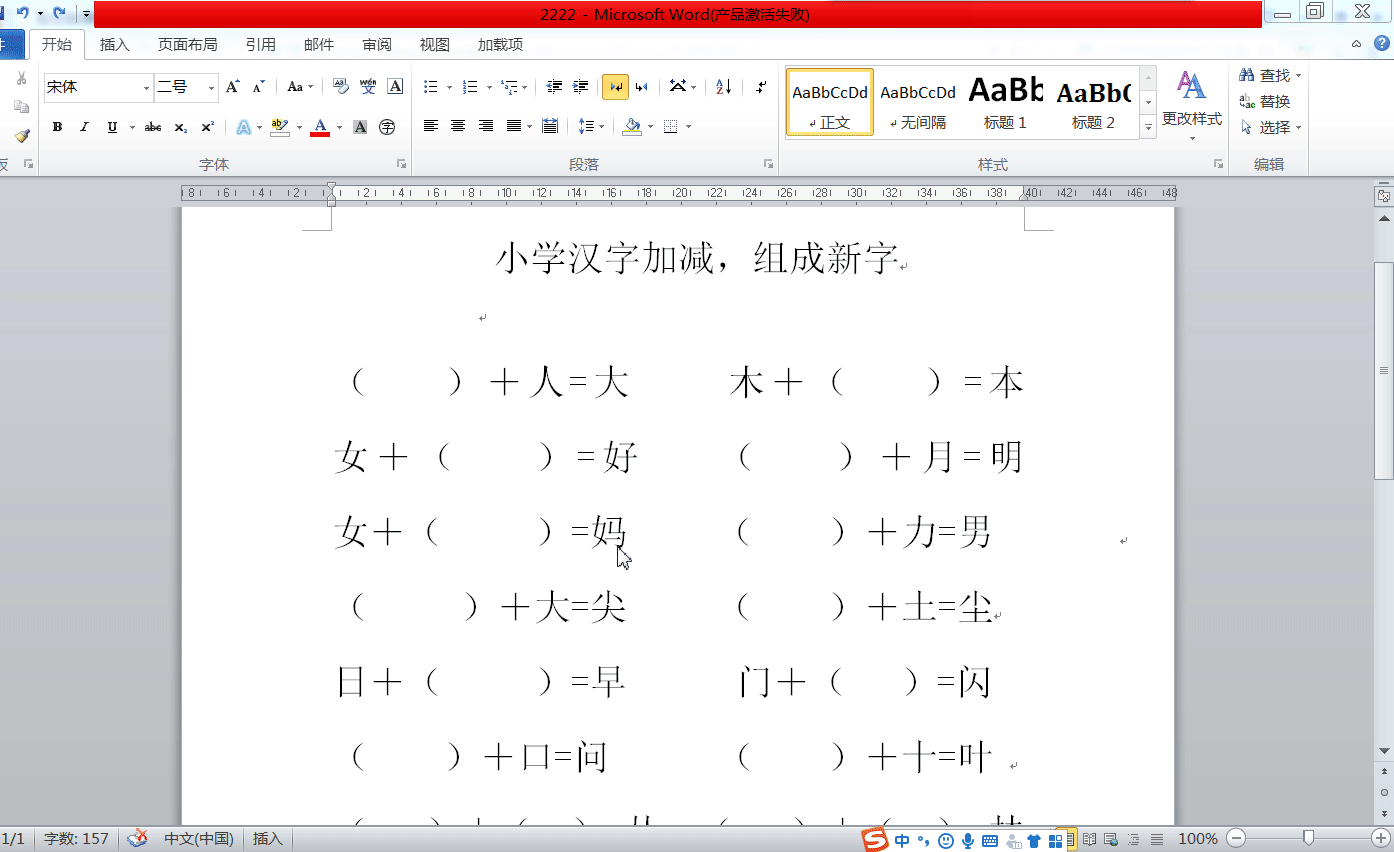Toggle Italic formatting
Image resolution: width=1394 pixels, height=852 pixels.
click(84, 127)
